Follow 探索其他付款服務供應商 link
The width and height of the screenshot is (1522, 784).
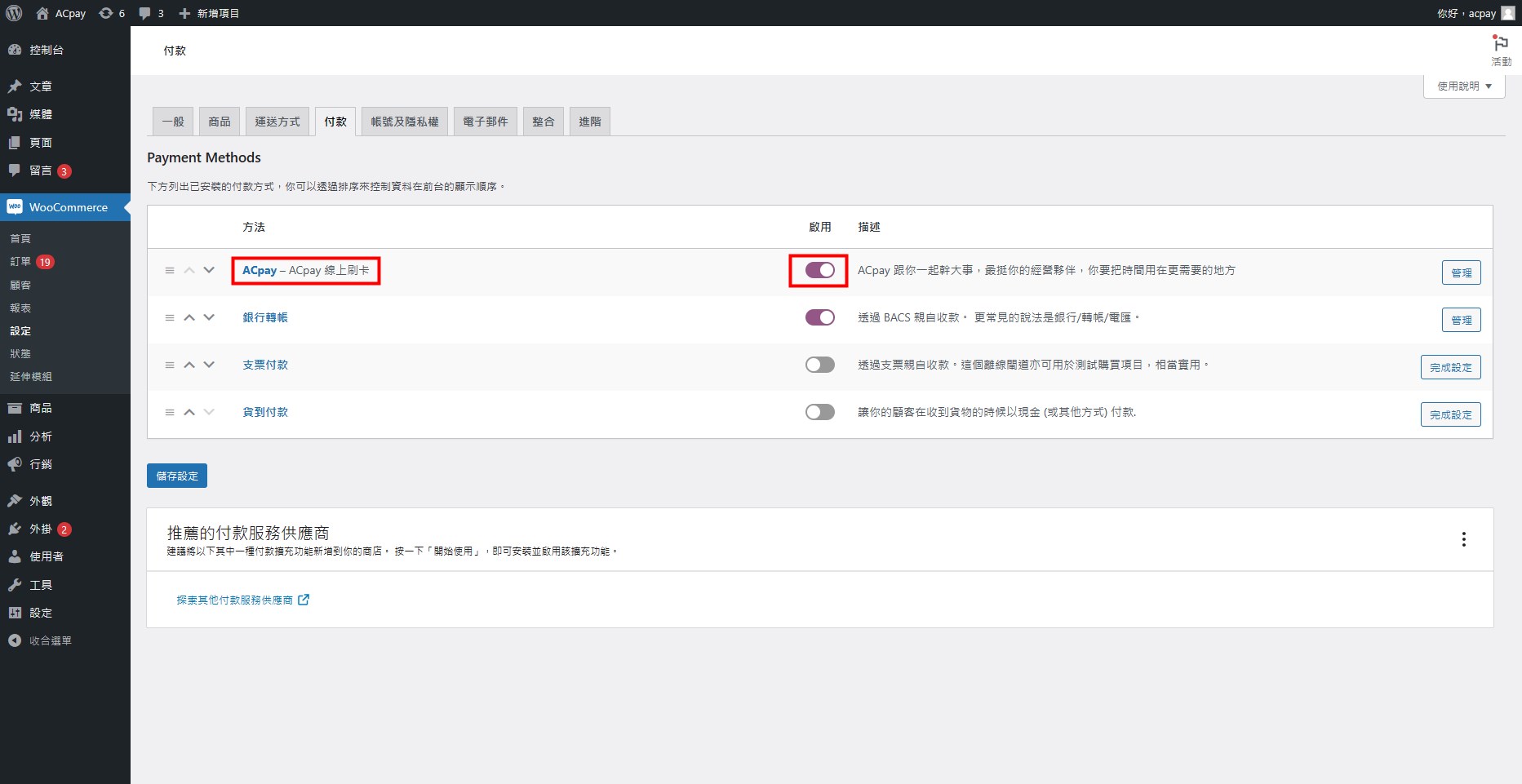click(235, 600)
